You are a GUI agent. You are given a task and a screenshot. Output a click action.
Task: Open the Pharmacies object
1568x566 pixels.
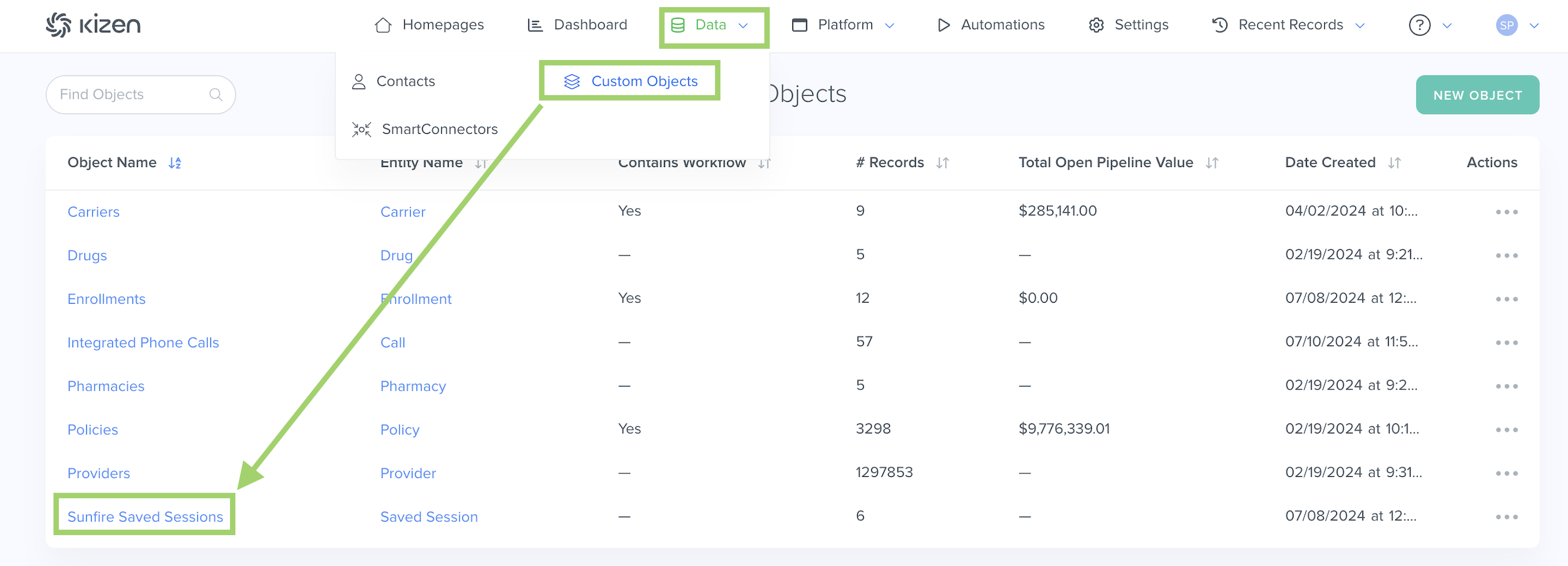106,386
